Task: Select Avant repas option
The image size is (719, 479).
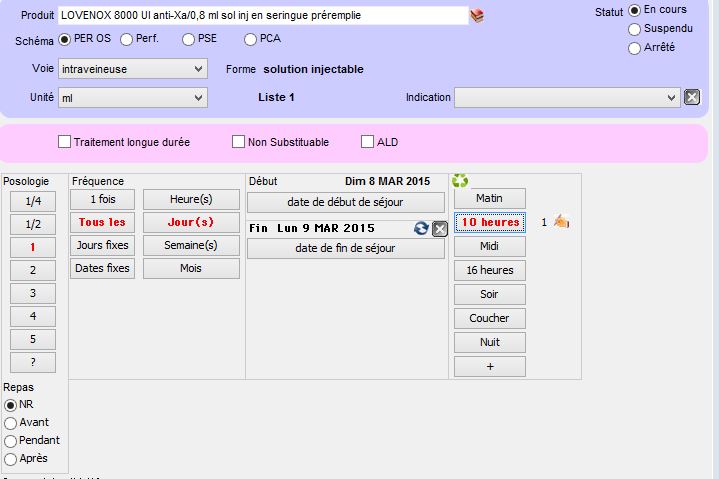Action: pyautogui.click(x=10, y=423)
